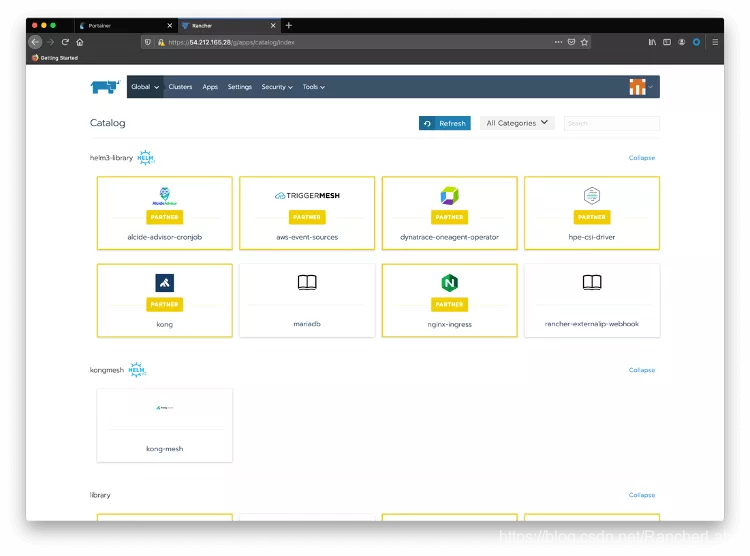This screenshot has width=750, height=556.
Task: Open the Firefox library icon
Action: coord(652,42)
